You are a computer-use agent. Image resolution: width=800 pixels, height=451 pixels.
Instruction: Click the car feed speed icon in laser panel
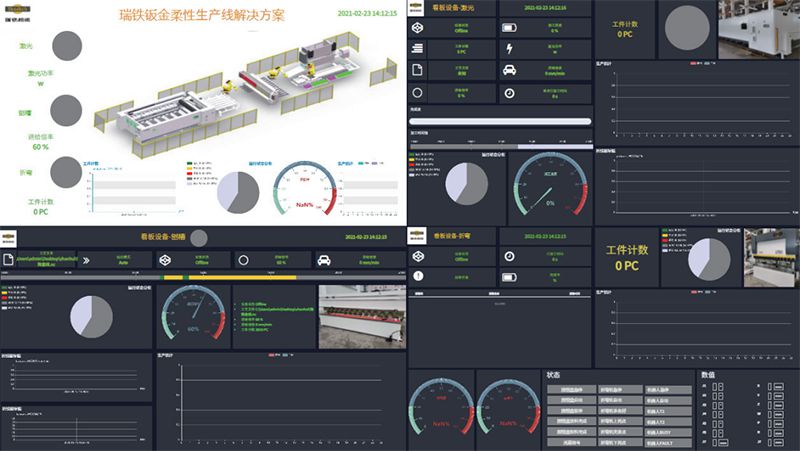tap(510, 70)
